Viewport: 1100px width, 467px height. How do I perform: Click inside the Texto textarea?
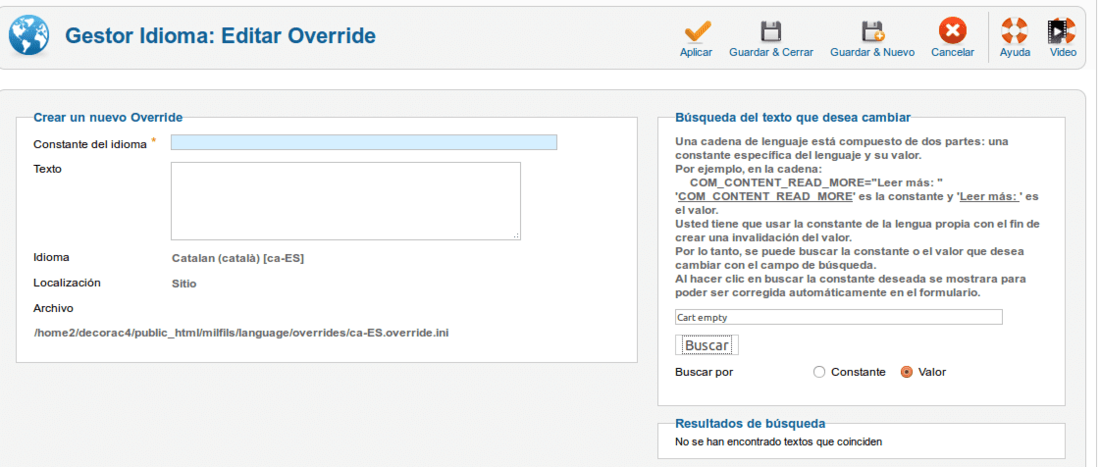point(345,201)
